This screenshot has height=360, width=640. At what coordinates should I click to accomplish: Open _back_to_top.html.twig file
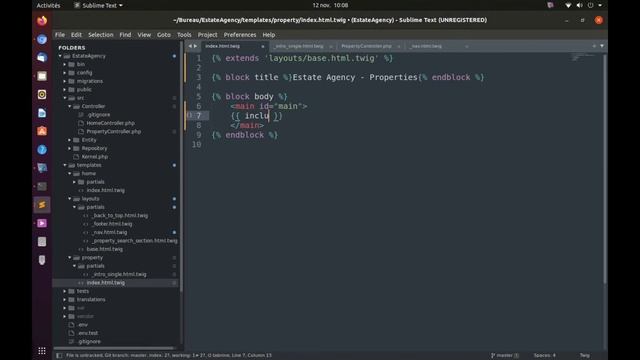(120, 216)
